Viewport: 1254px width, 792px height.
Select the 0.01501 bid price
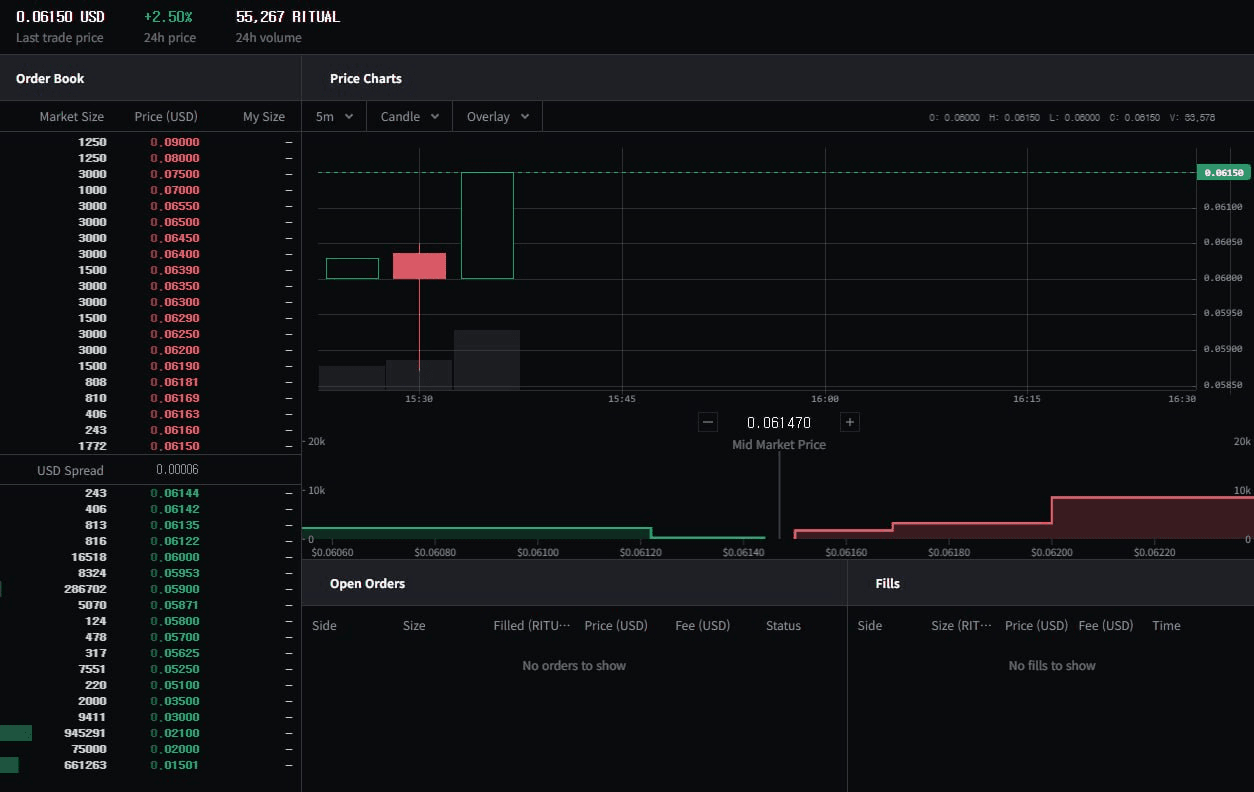(x=175, y=765)
